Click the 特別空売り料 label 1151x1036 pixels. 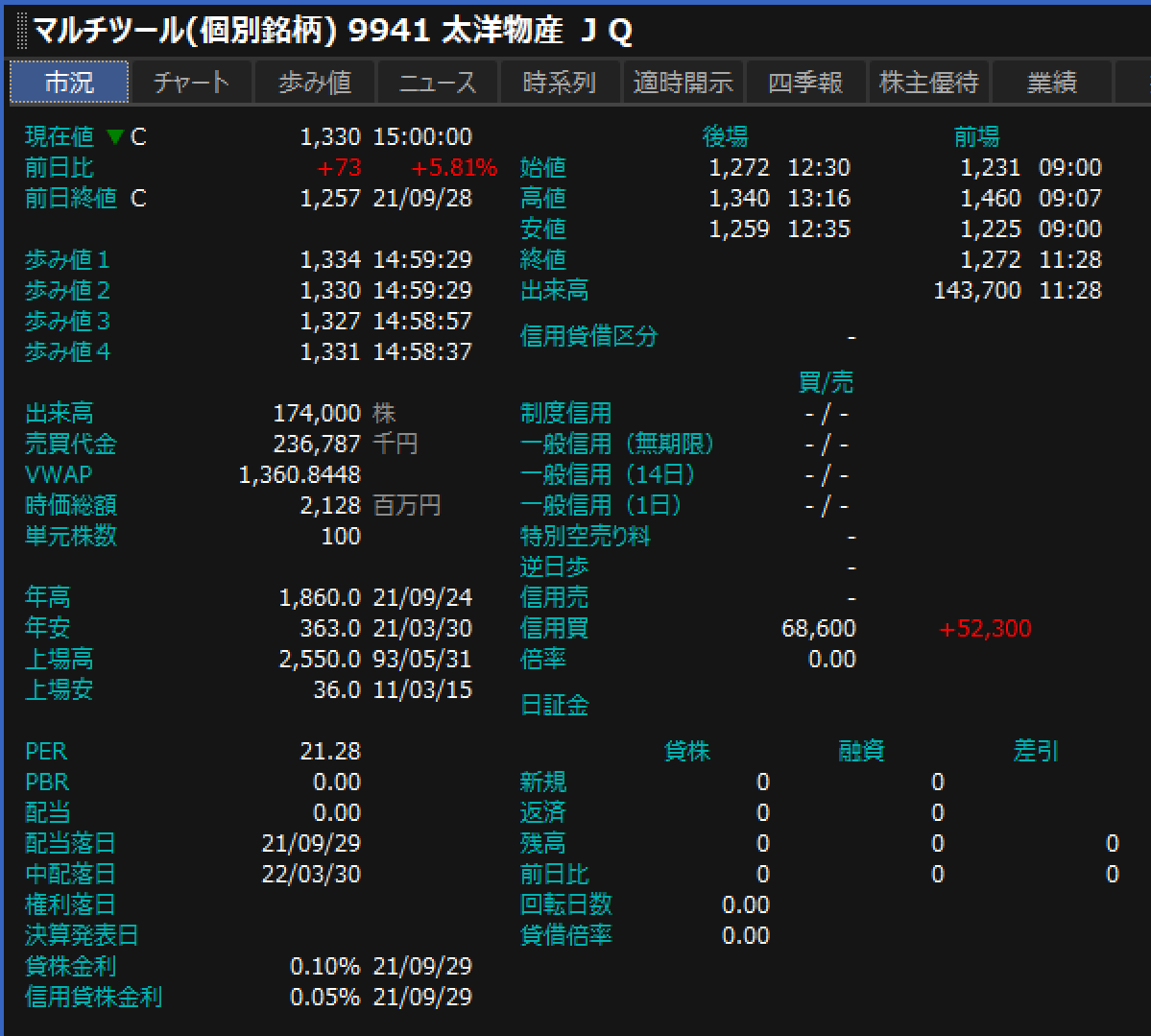[585, 537]
